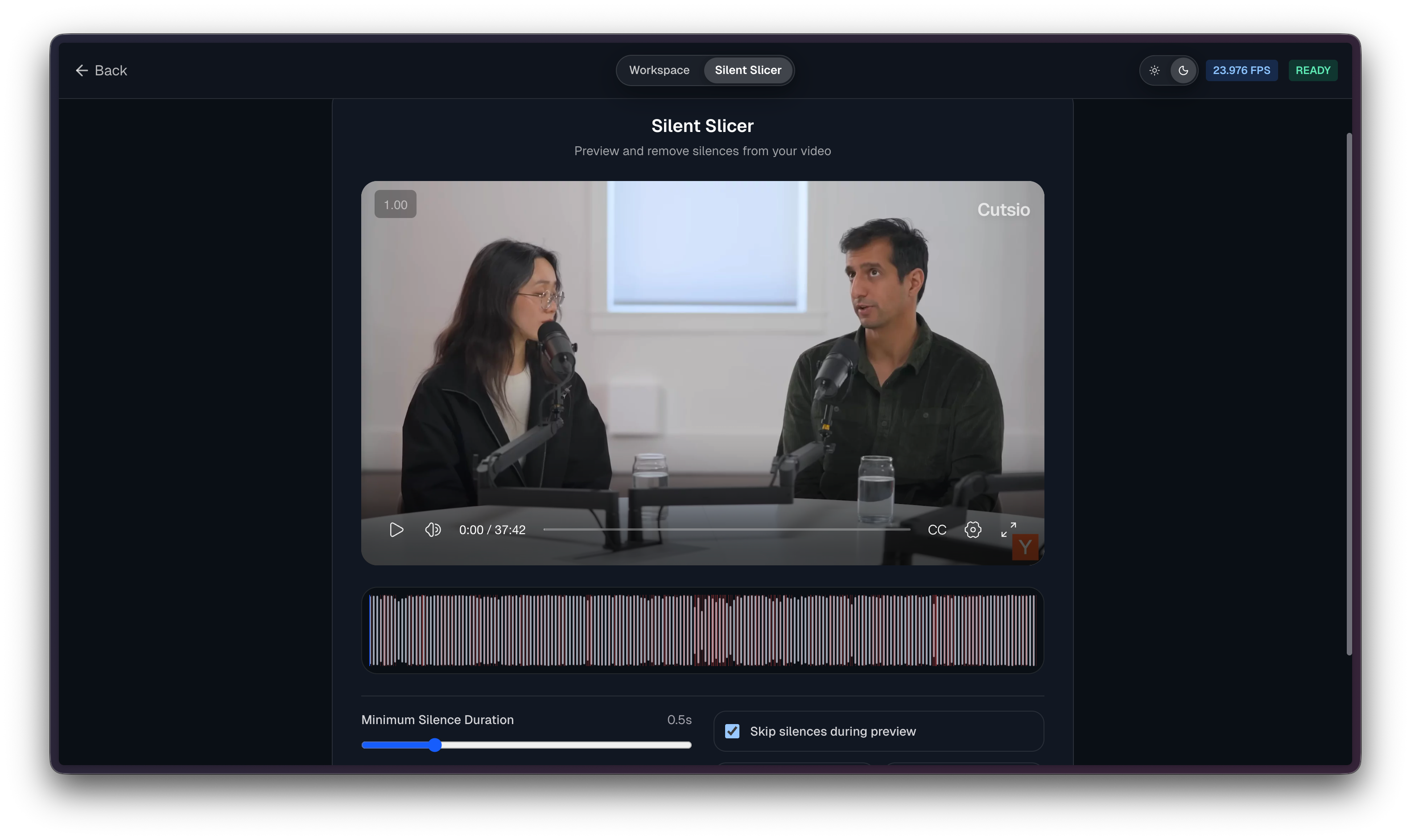The width and height of the screenshot is (1411, 840).
Task: Click the 1.00 playback speed badge
Action: [x=395, y=204]
